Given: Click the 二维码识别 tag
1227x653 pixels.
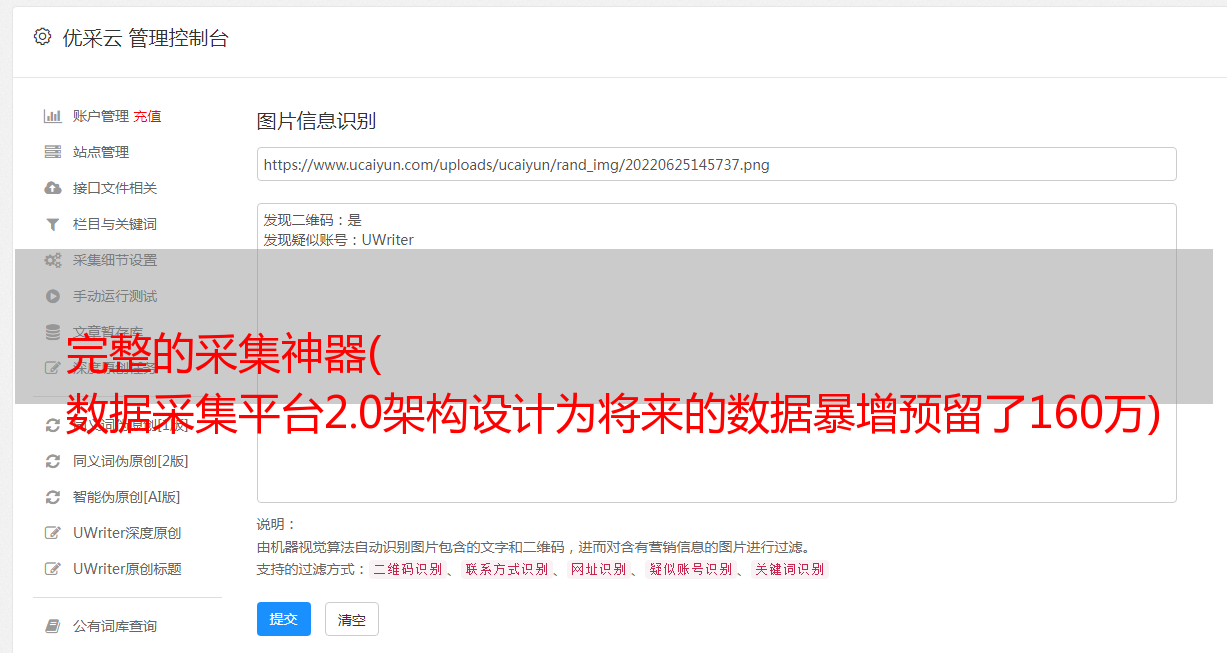Looking at the screenshot, I should point(408,569).
